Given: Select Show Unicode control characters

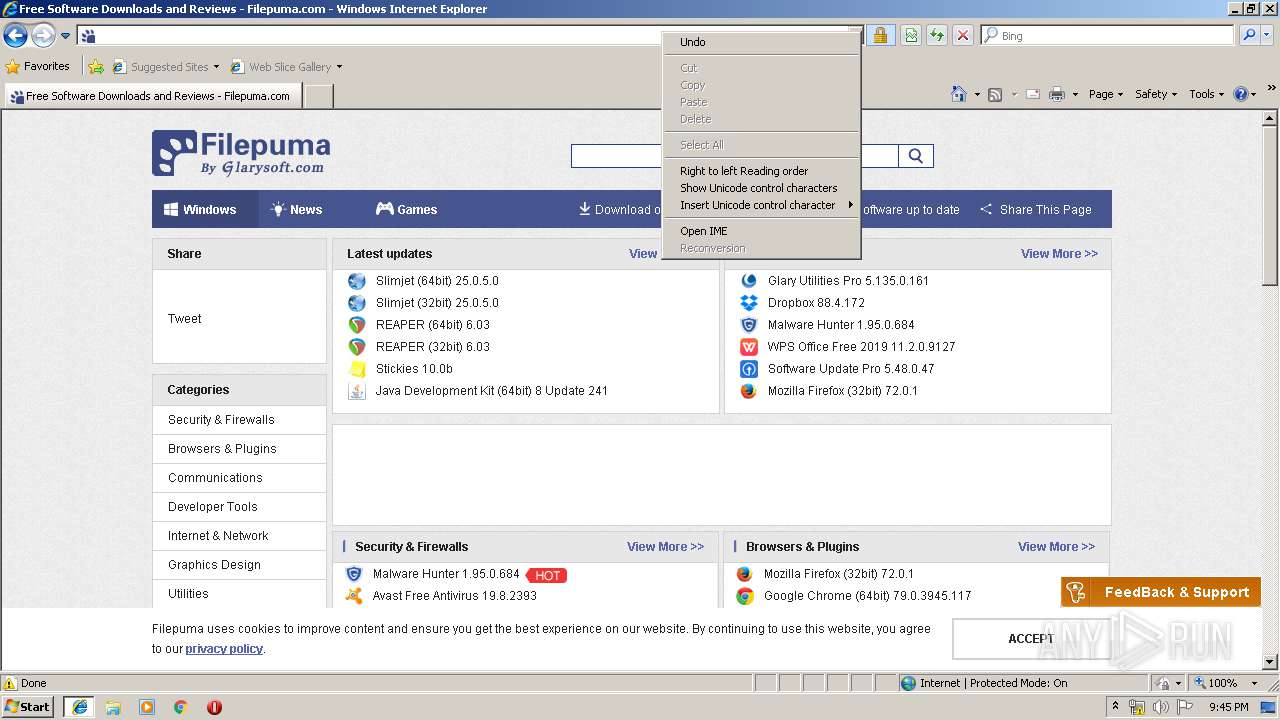Looking at the screenshot, I should [761, 188].
